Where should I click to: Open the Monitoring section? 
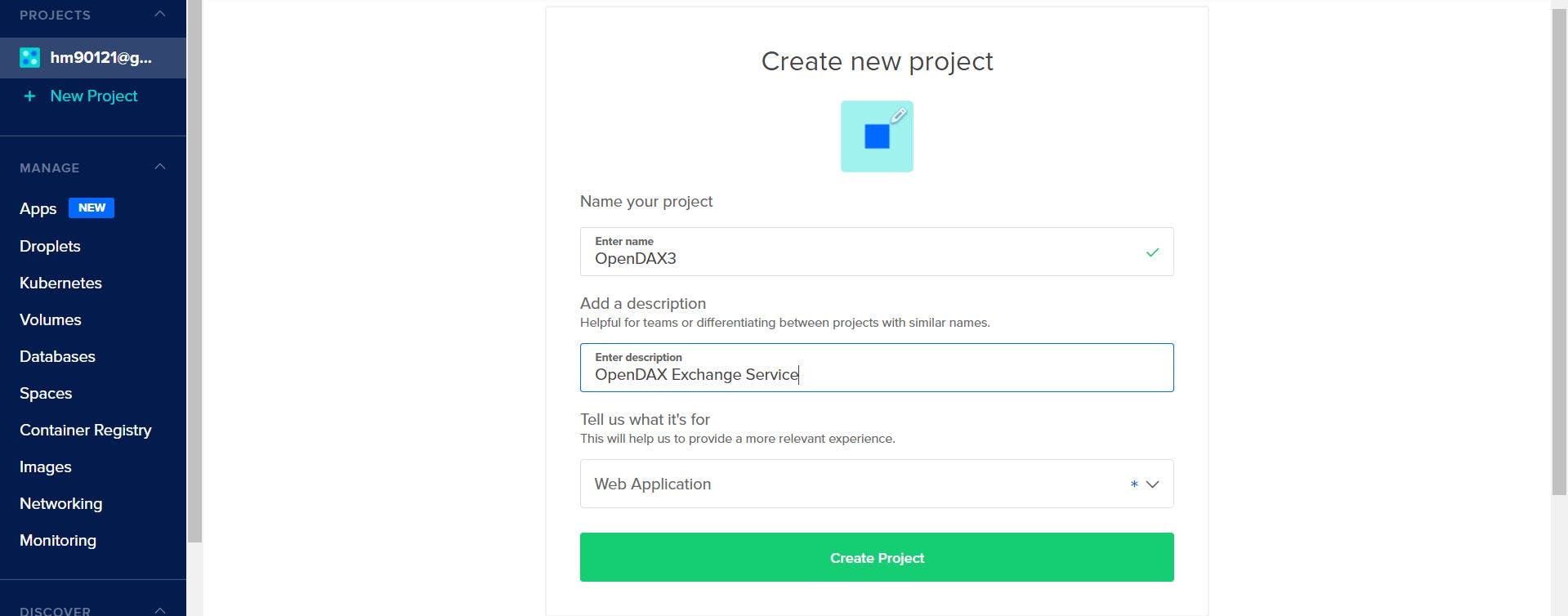(58, 540)
